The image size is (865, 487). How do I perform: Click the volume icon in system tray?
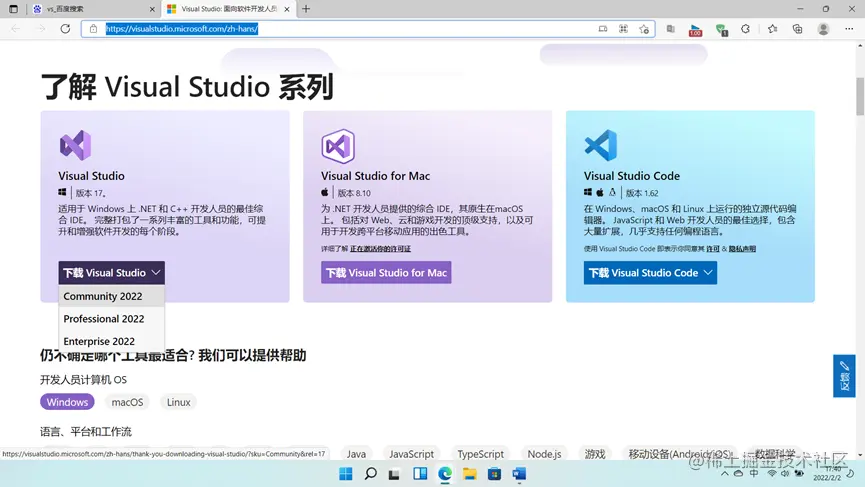784,474
